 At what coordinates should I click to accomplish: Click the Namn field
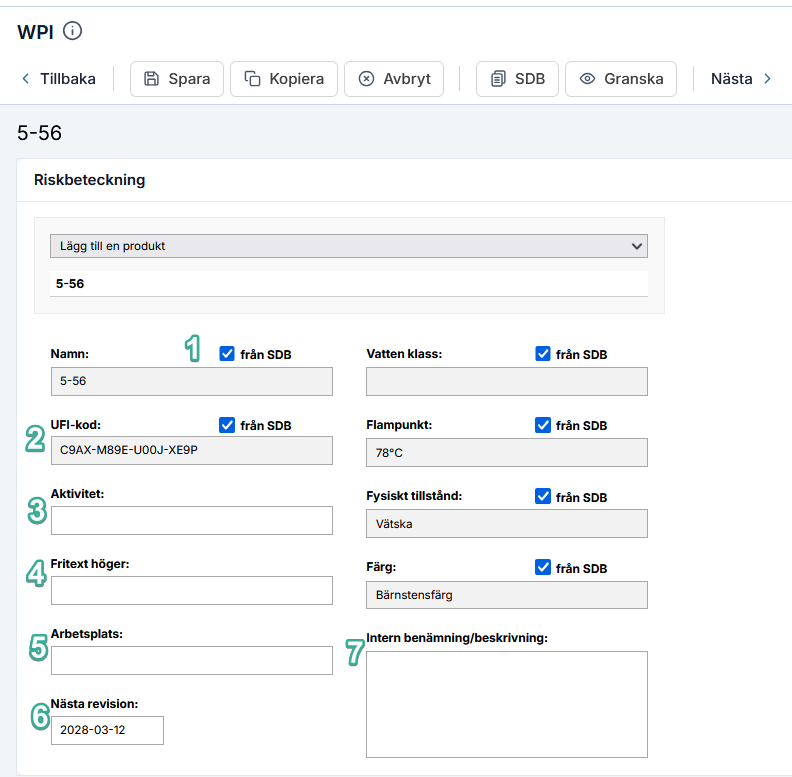[191, 381]
